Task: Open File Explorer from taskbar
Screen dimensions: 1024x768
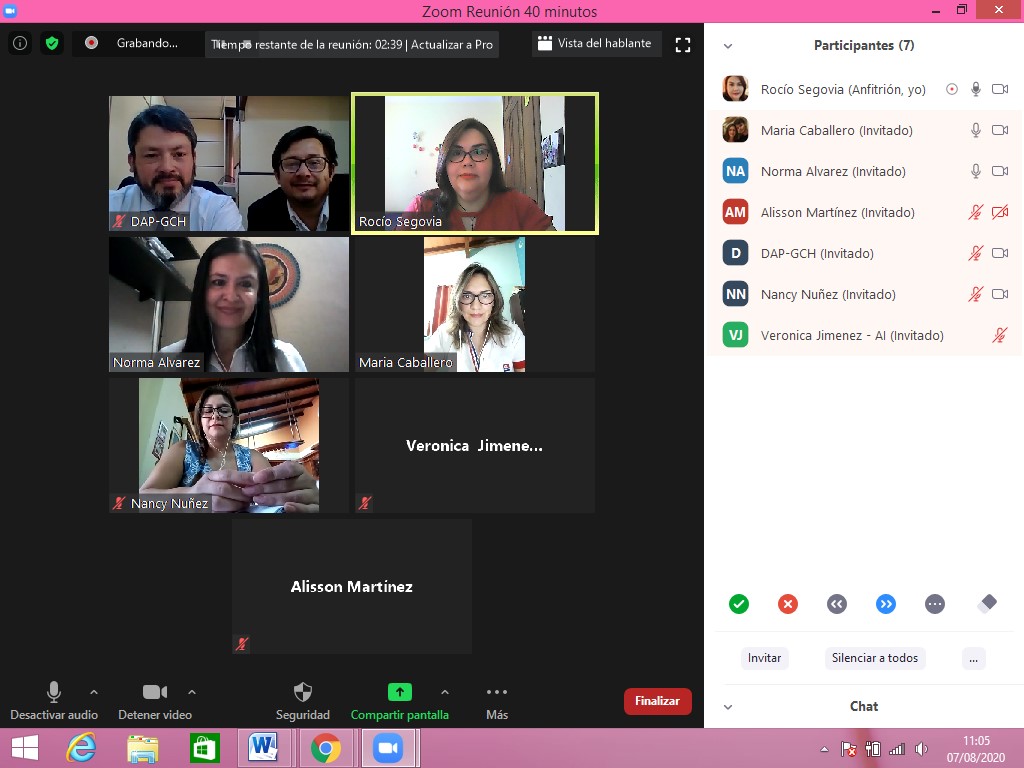Action: pos(143,748)
